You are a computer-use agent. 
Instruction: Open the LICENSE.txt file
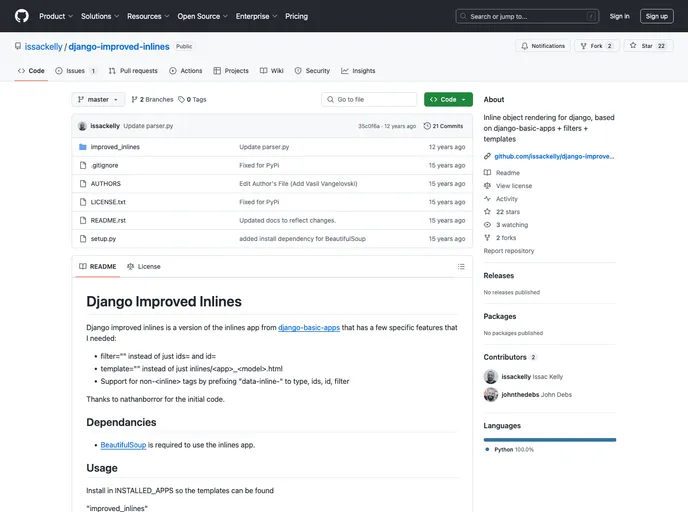click(108, 202)
